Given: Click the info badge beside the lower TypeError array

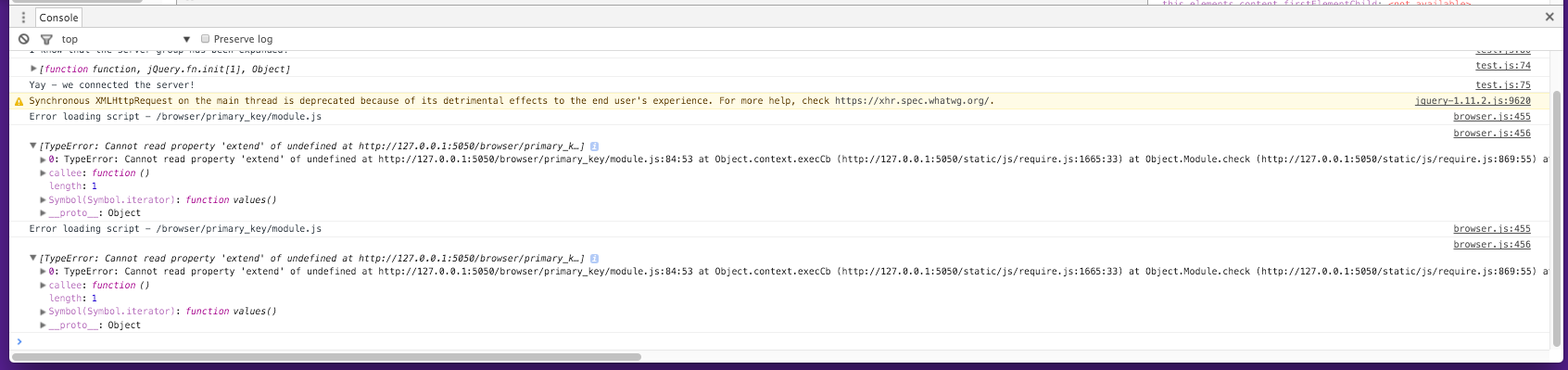Looking at the screenshot, I should 594,259.
